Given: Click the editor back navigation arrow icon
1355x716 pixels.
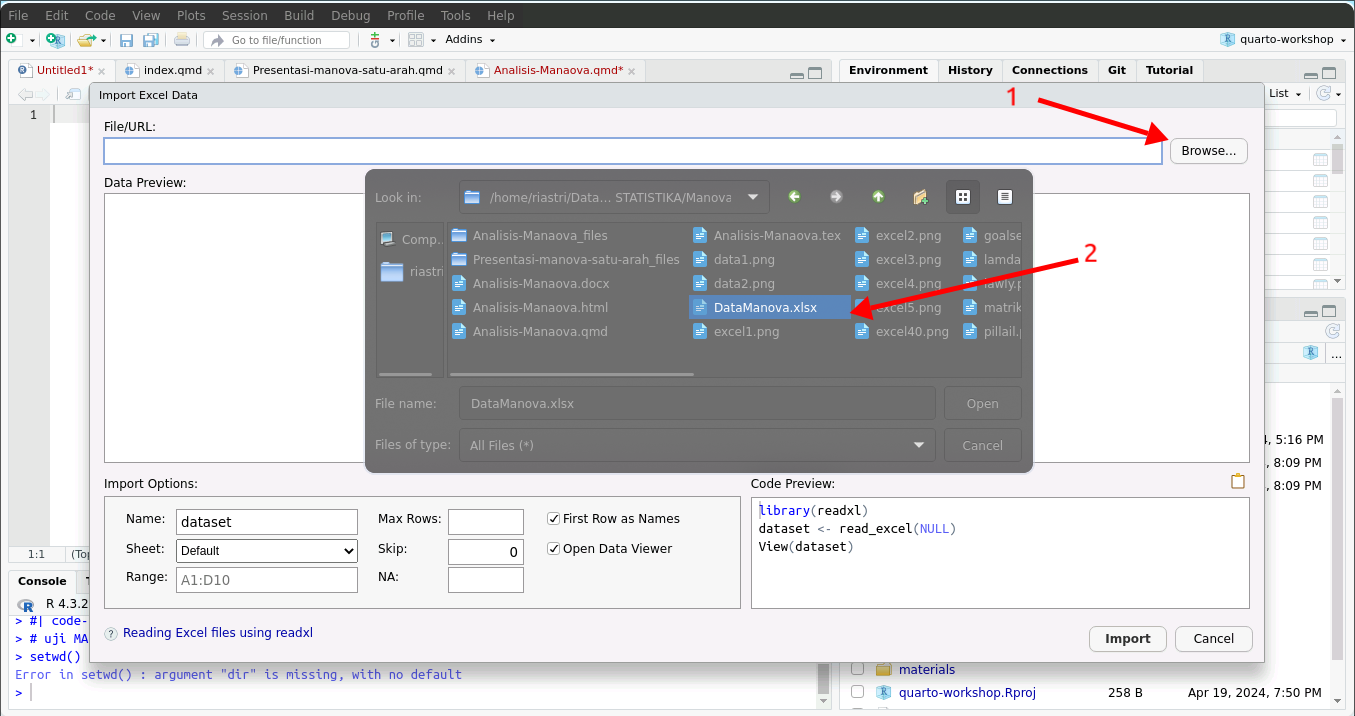Looking at the screenshot, I should click(x=25, y=94).
